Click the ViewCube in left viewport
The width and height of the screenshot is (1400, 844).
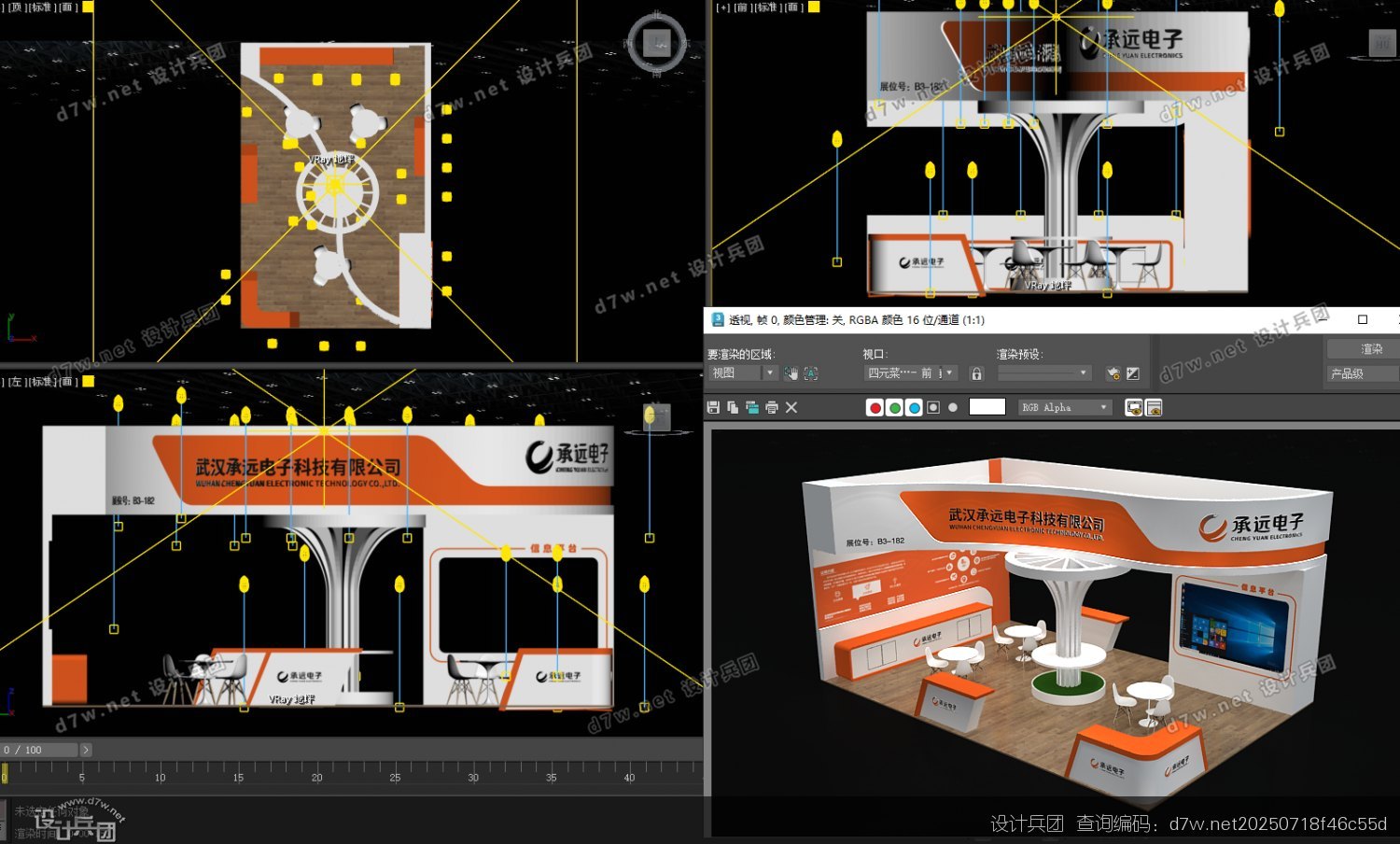point(657,416)
